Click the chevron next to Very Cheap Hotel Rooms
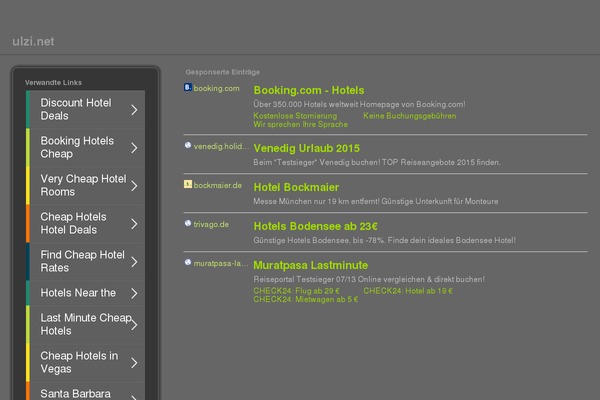600x400 pixels. coord(134,186)
